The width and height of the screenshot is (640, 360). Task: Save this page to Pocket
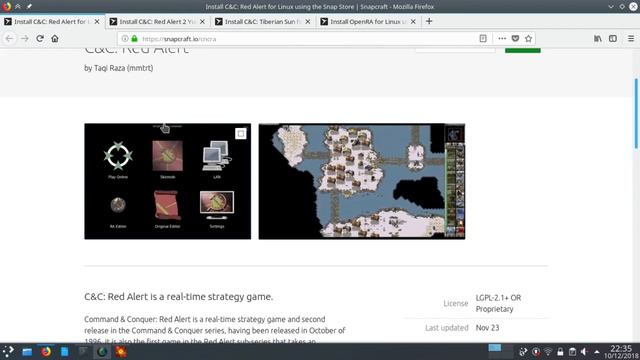(x=515, y=38)
